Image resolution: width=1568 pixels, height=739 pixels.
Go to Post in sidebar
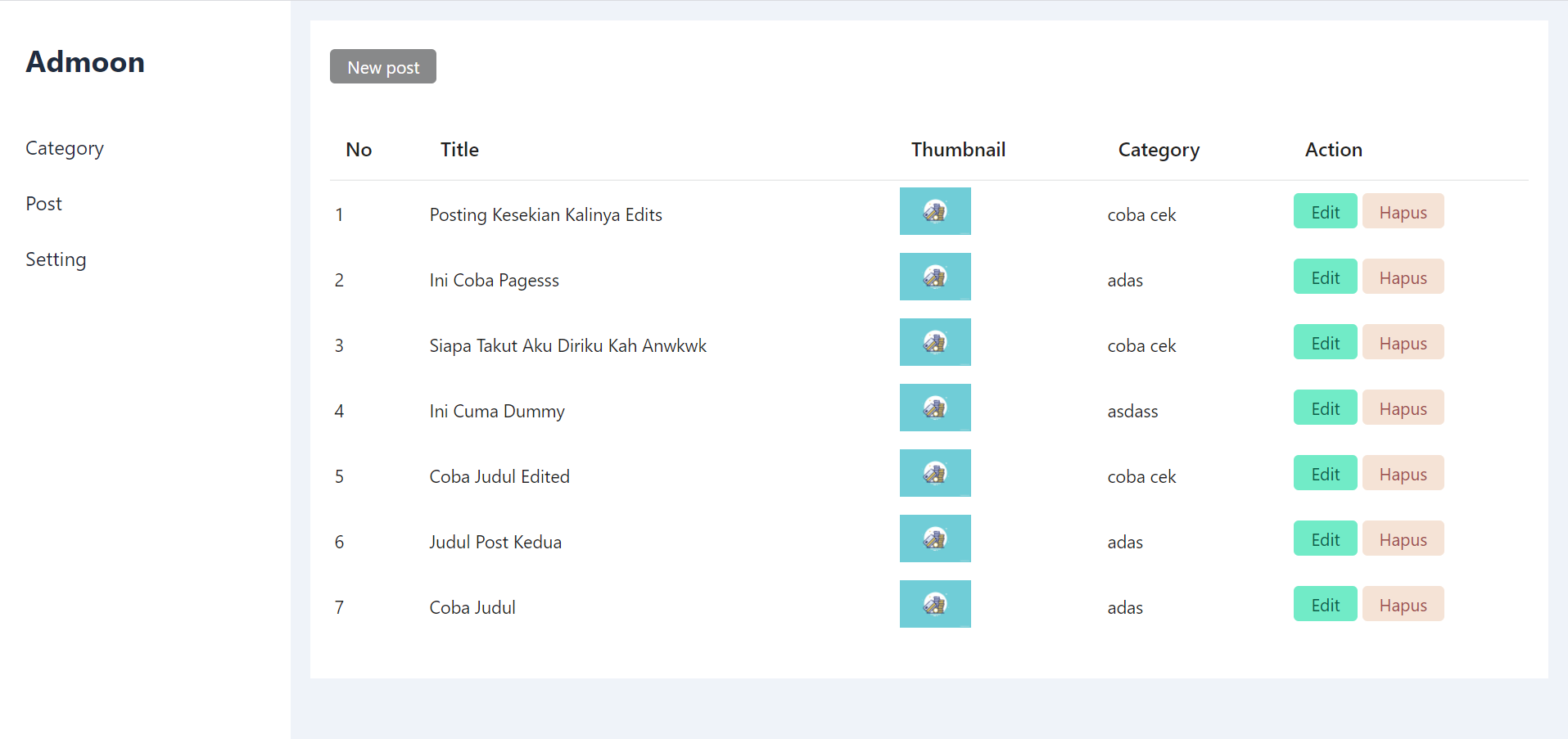coord(44,204)
